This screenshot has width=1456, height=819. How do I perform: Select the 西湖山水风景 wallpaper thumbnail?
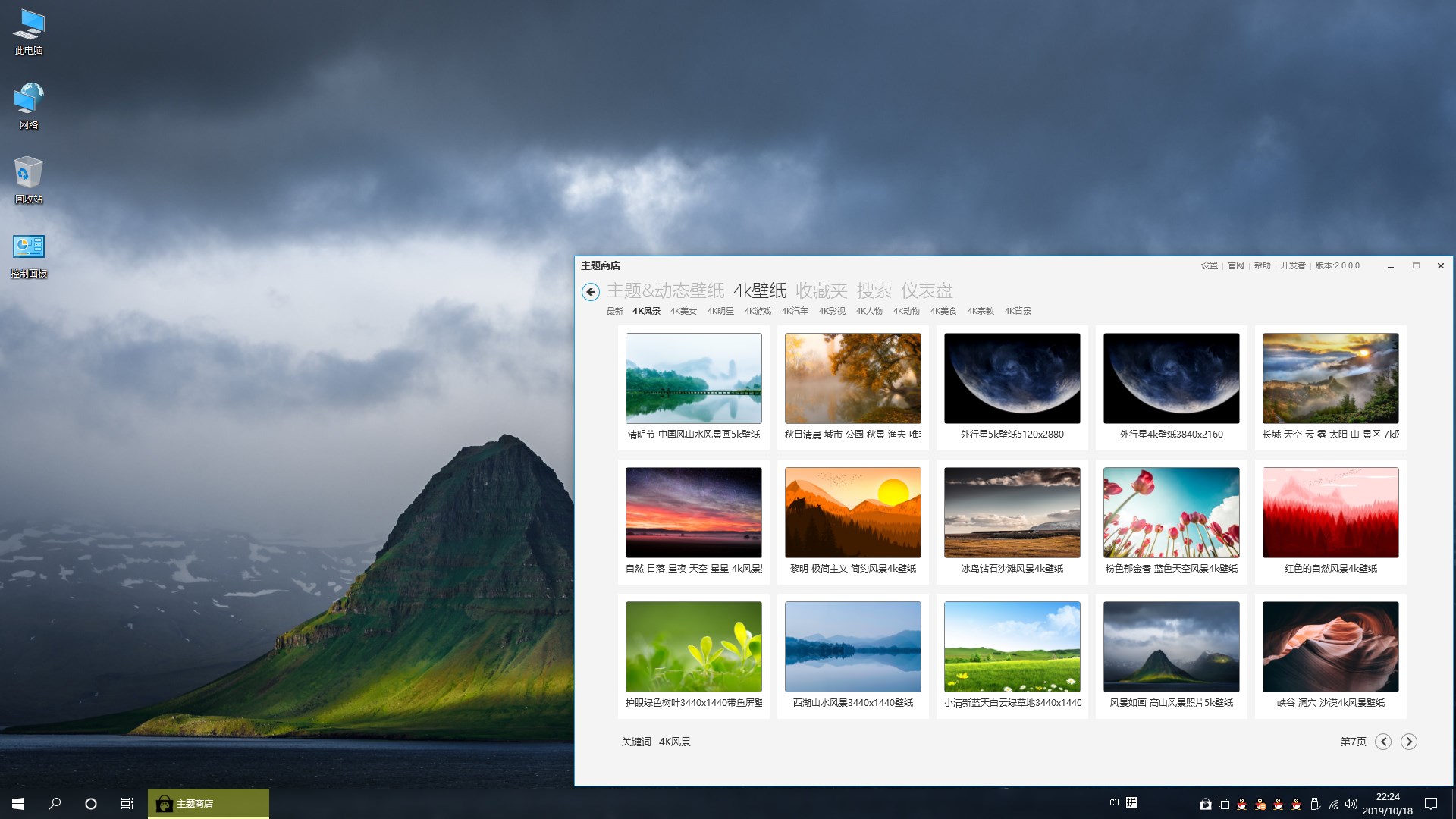[852, 647]
